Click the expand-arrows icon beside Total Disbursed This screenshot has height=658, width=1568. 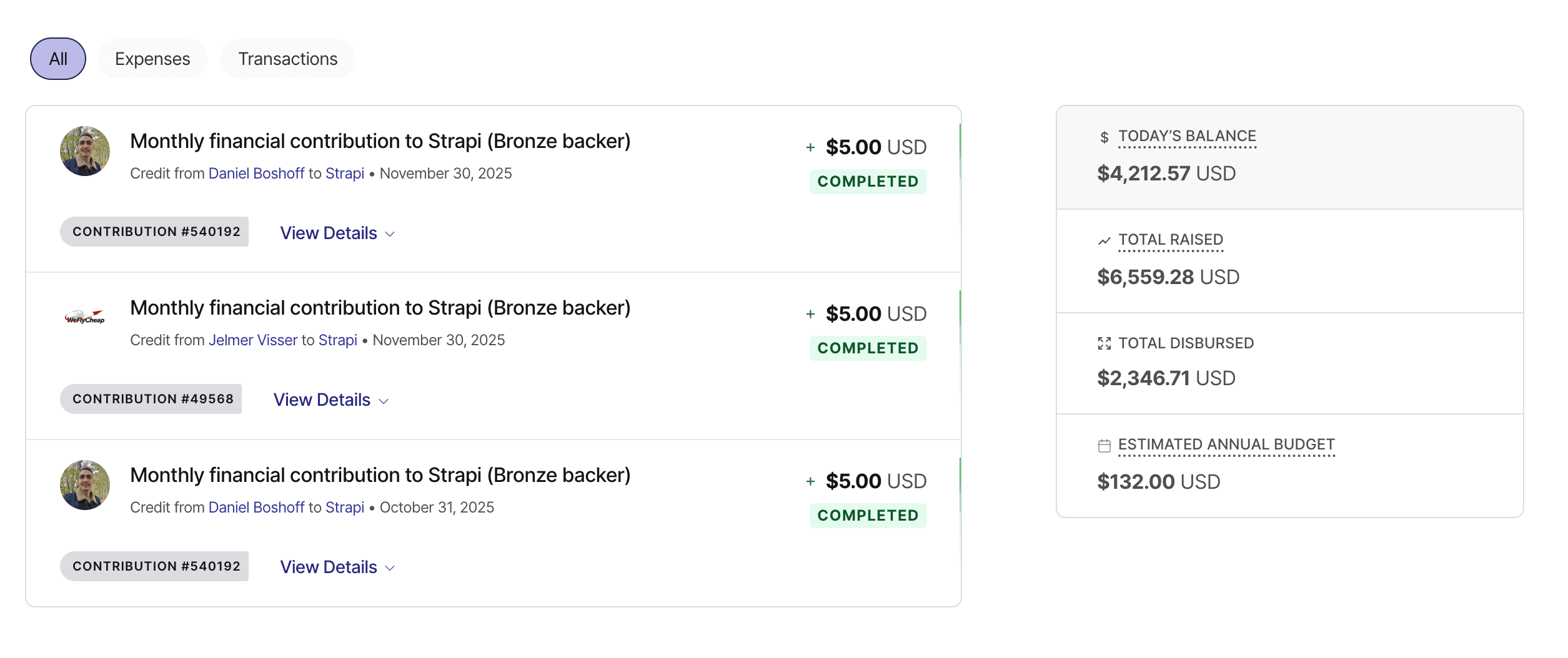pos(1104,343)
